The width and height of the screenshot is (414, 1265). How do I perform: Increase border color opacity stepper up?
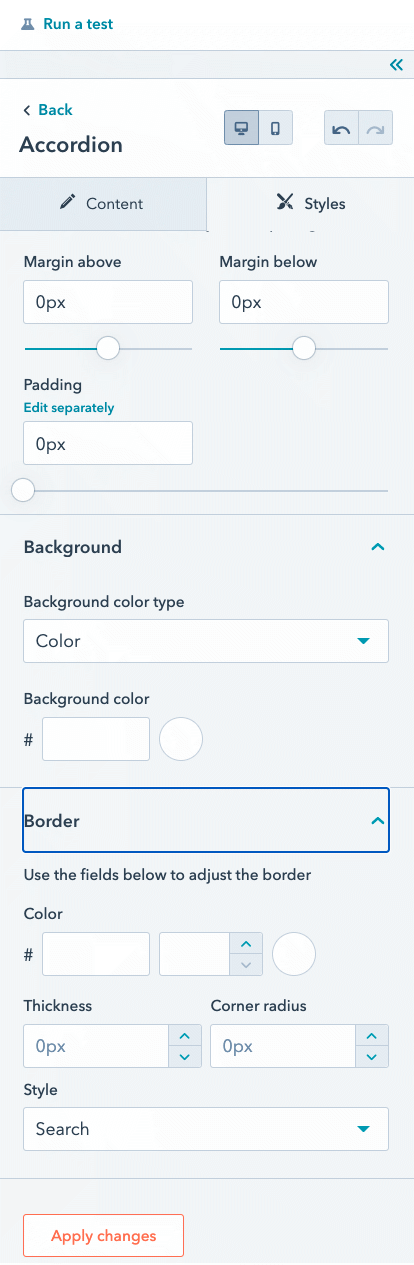246,943
